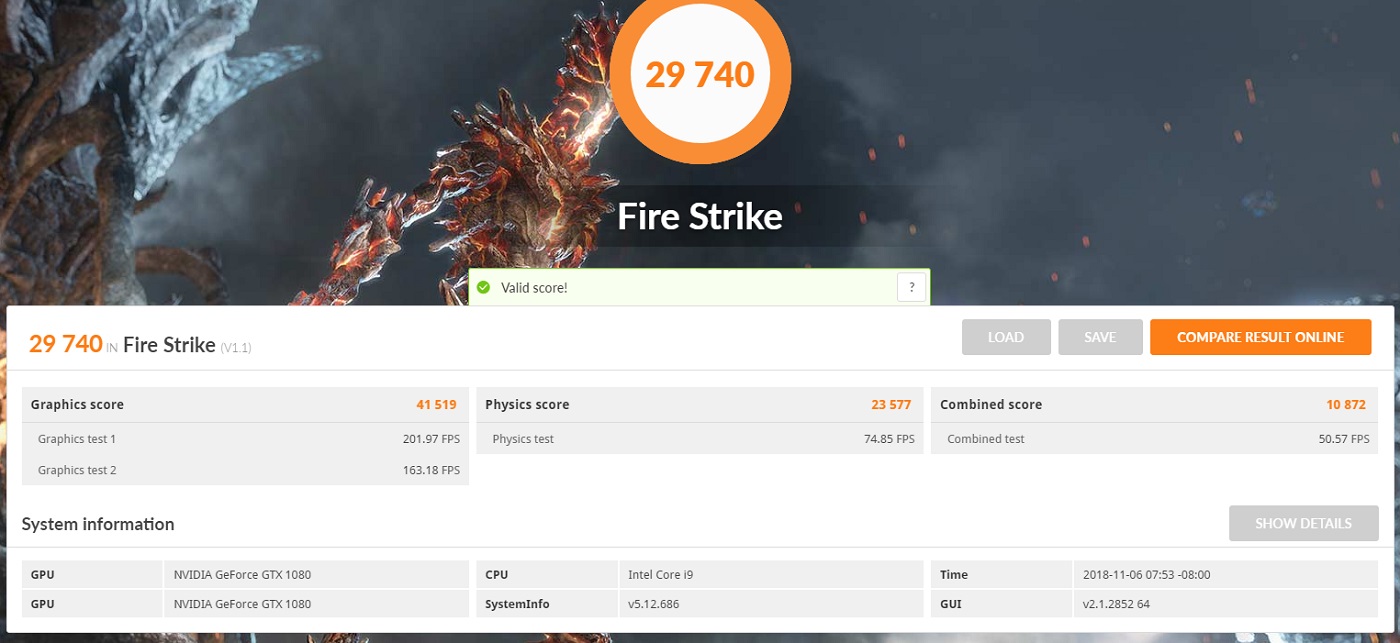
Task: Open the question mark help button
Action: click(x=911, y=288)
